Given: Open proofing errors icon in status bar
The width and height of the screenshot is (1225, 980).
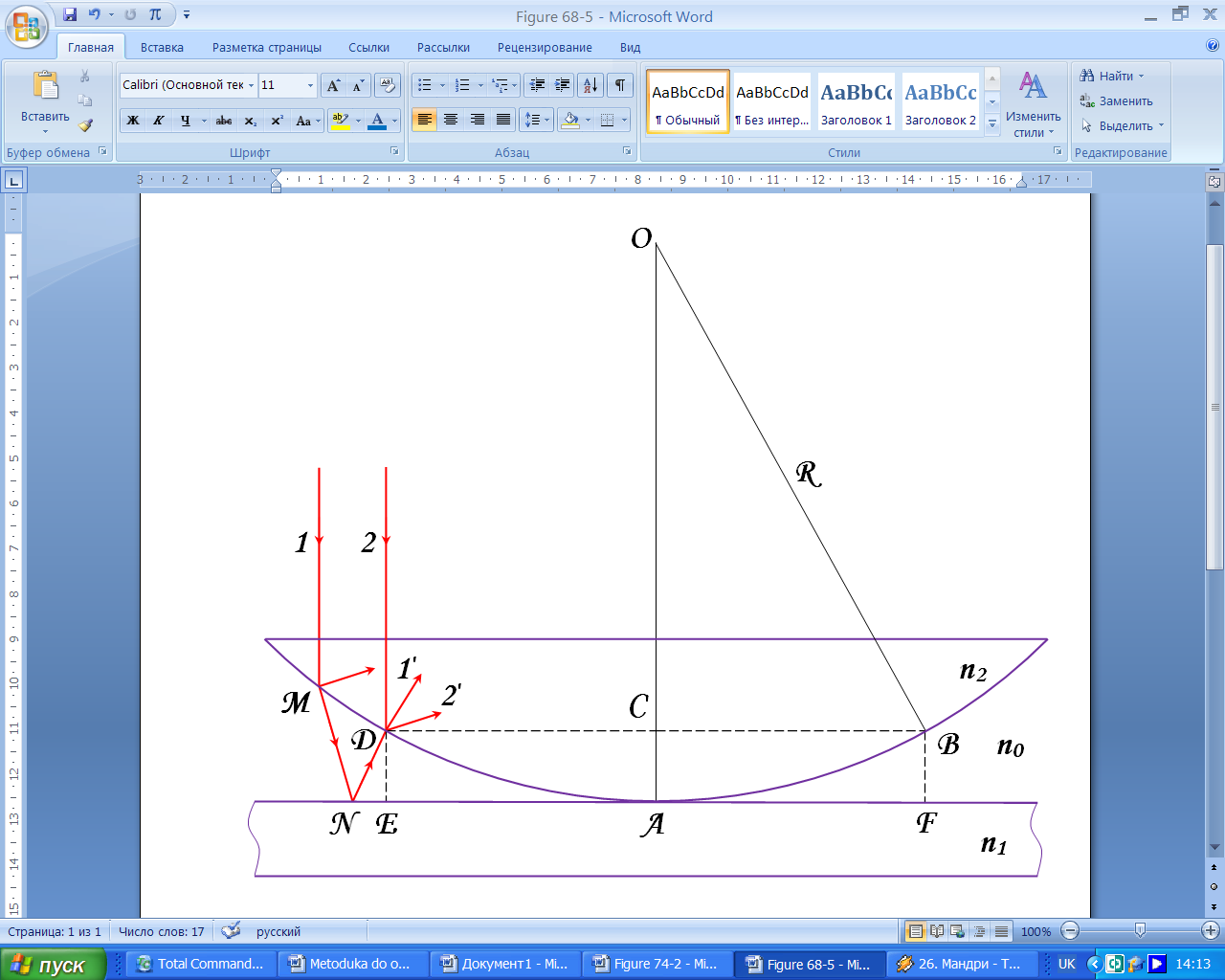Looking at the screenshot, I should [231, 930].
